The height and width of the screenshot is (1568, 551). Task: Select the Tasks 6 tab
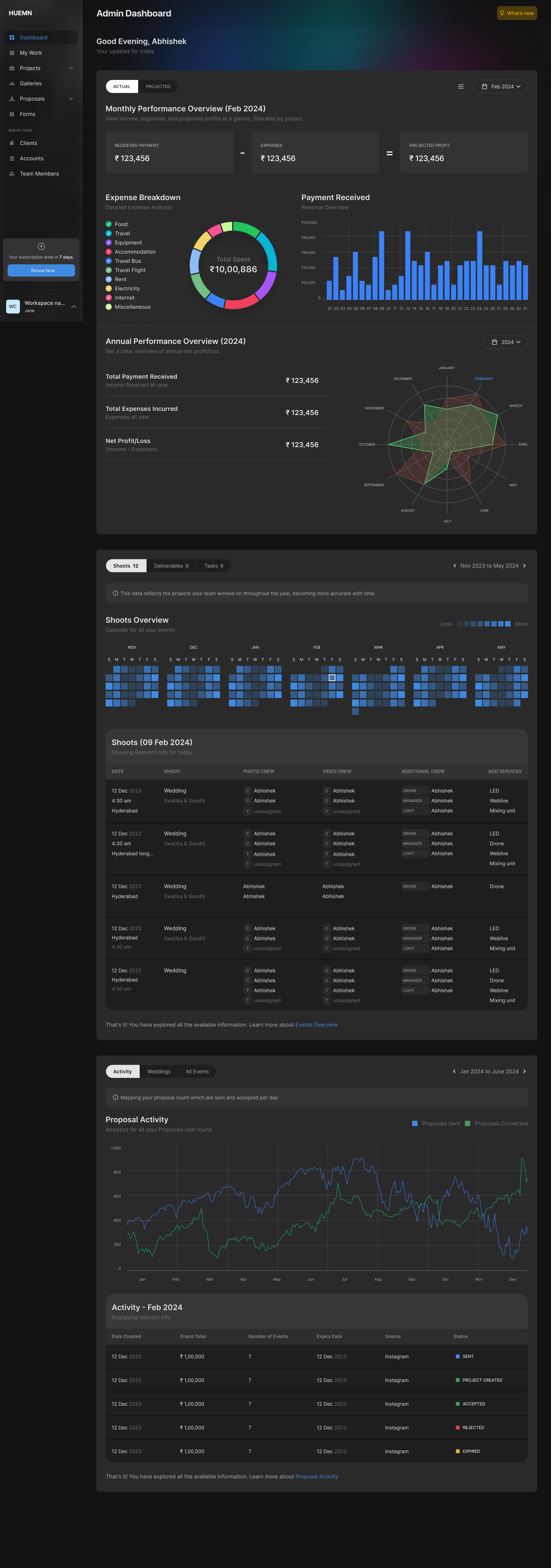214,565
